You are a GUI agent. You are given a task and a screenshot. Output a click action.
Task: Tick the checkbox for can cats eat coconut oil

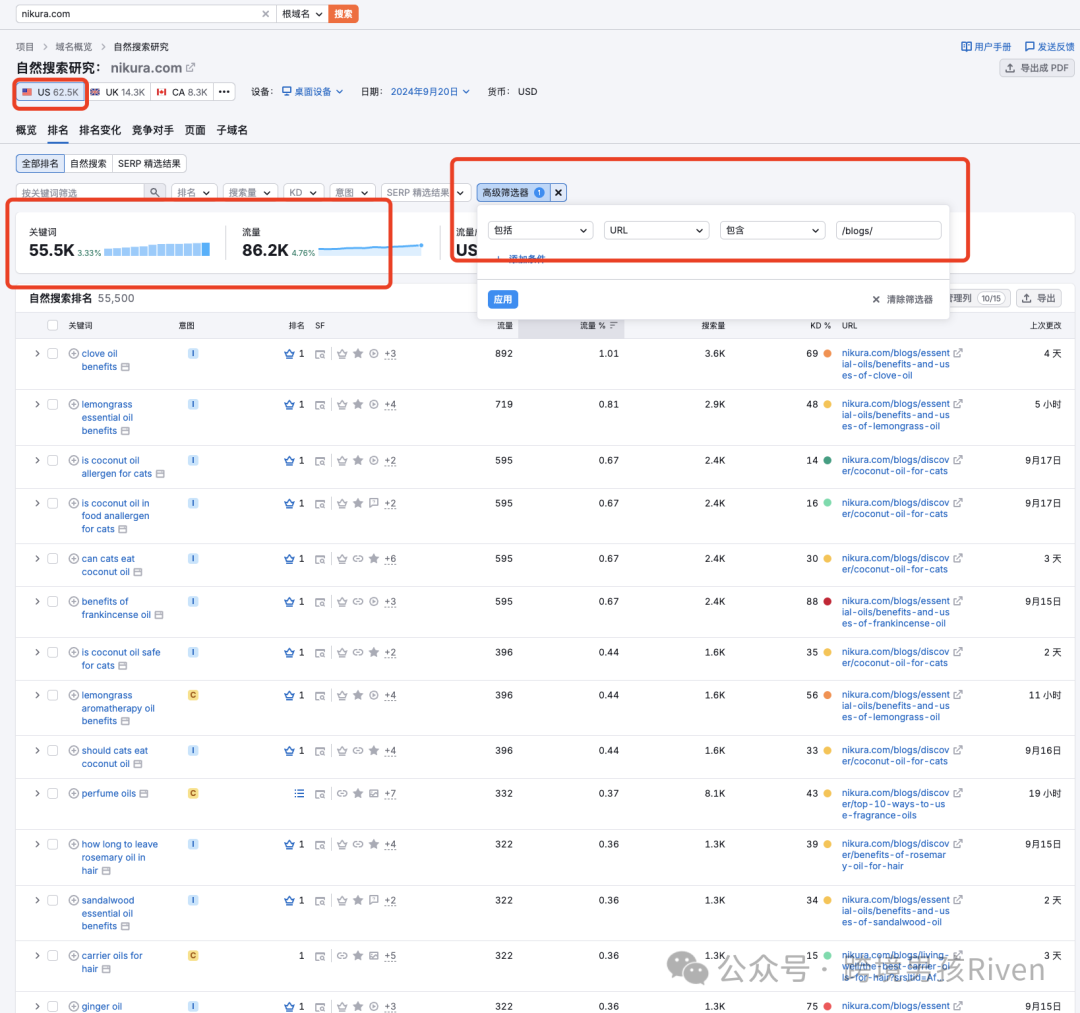coord(52,559)
